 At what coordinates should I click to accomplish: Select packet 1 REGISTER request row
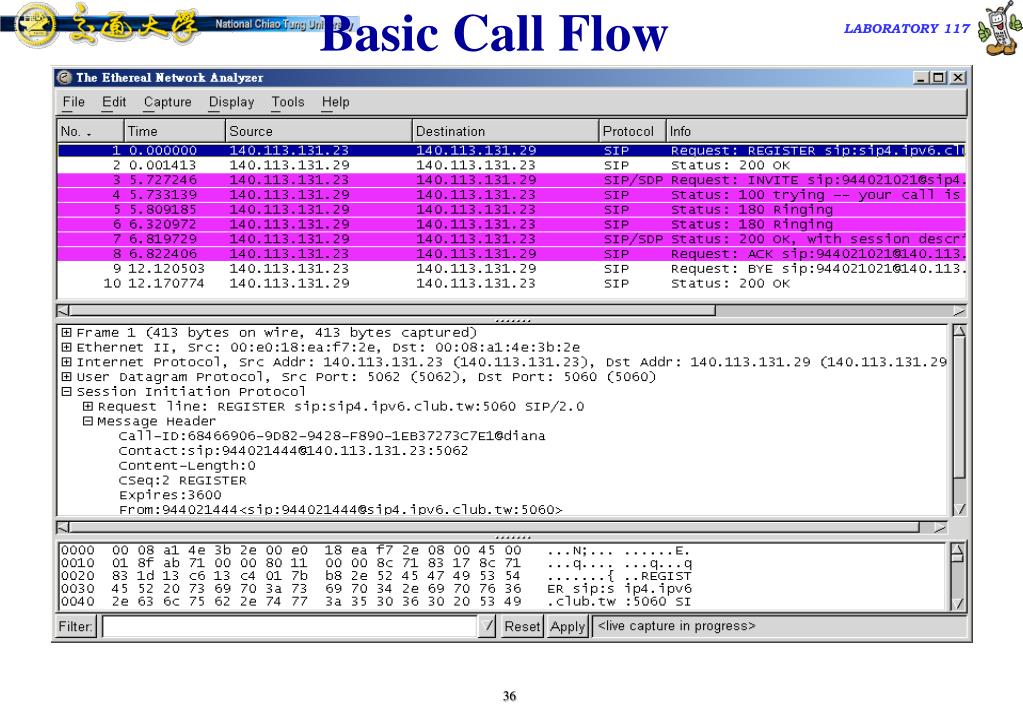[512, 151]
